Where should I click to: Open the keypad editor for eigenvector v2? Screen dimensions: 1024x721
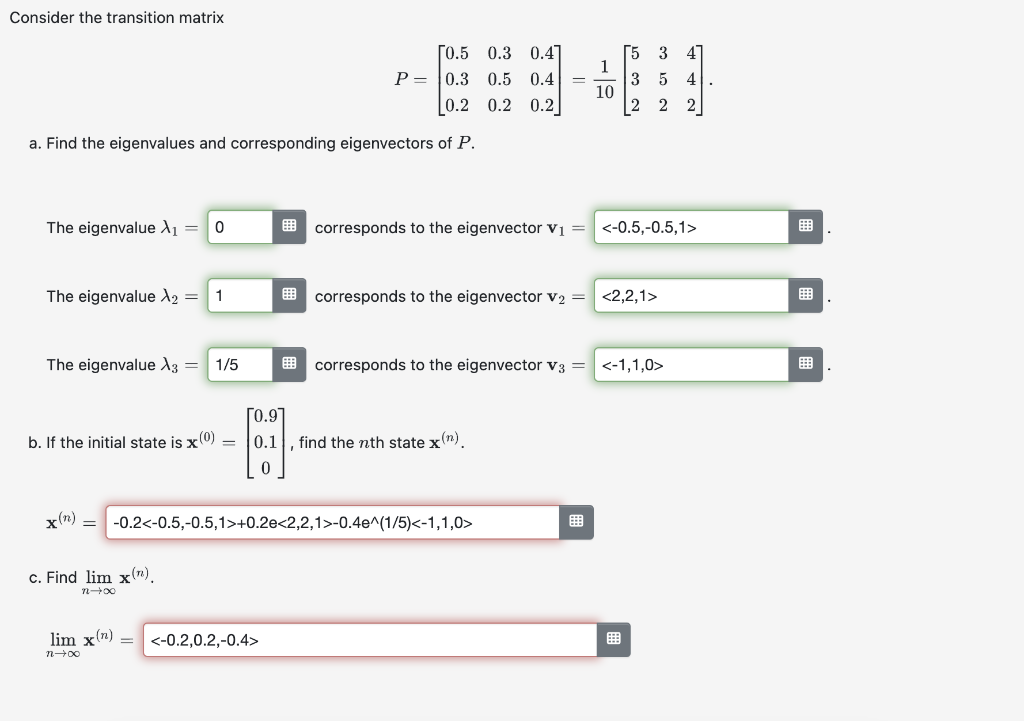tap(806, 296)
